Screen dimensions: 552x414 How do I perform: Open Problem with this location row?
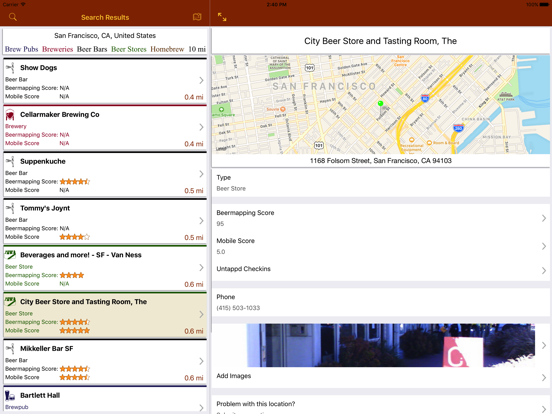381,405
